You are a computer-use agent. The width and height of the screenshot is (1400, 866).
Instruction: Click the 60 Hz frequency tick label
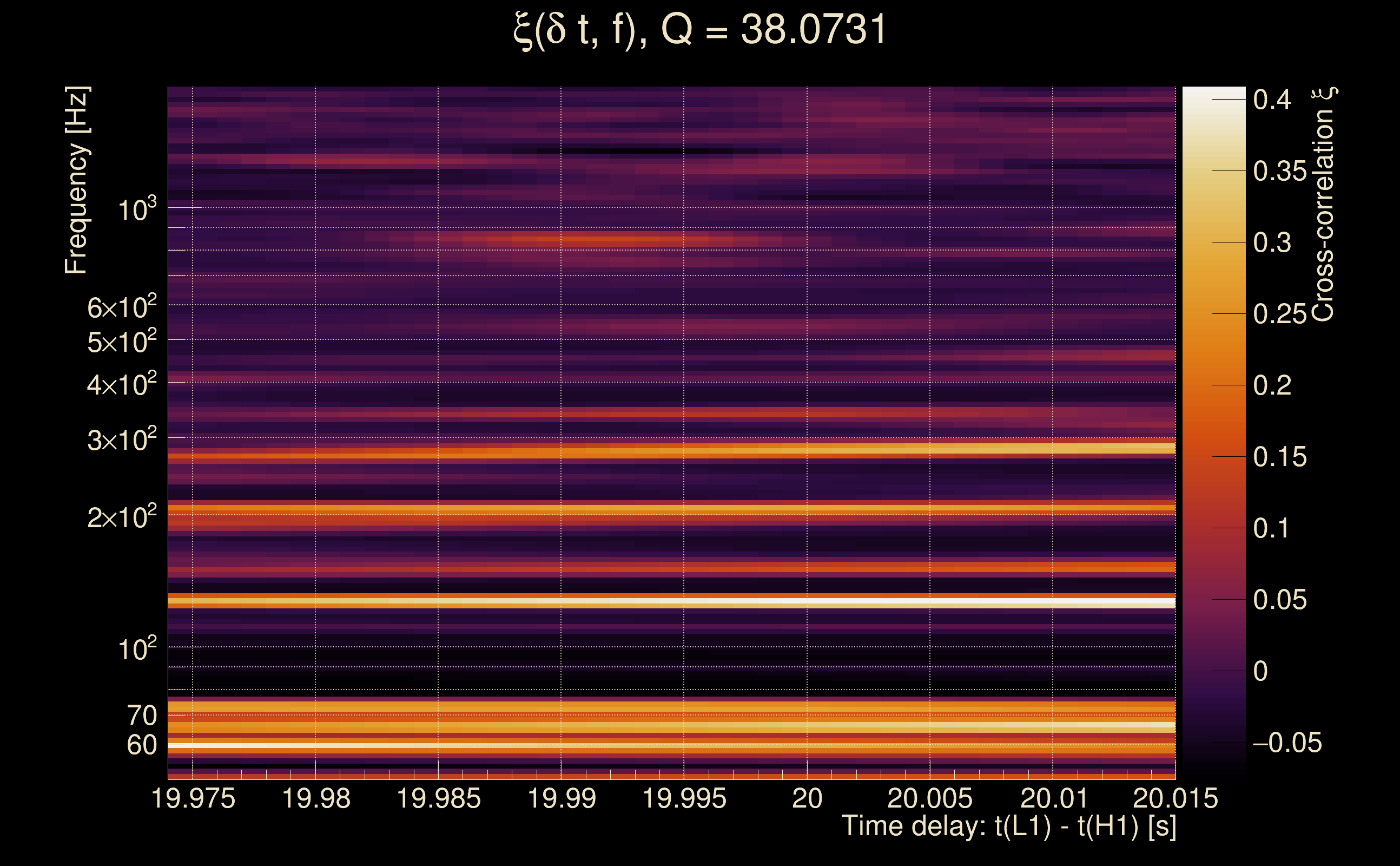[141, 746]
